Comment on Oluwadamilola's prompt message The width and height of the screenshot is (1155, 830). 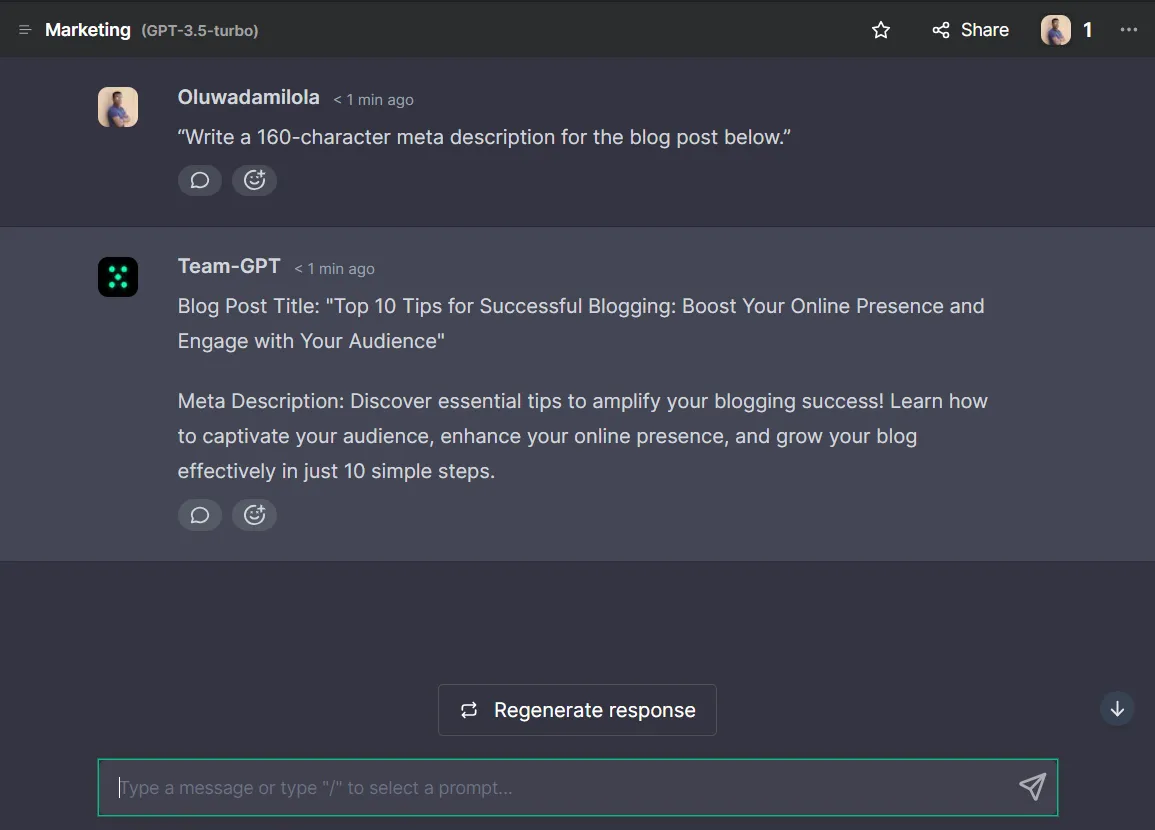199,180
